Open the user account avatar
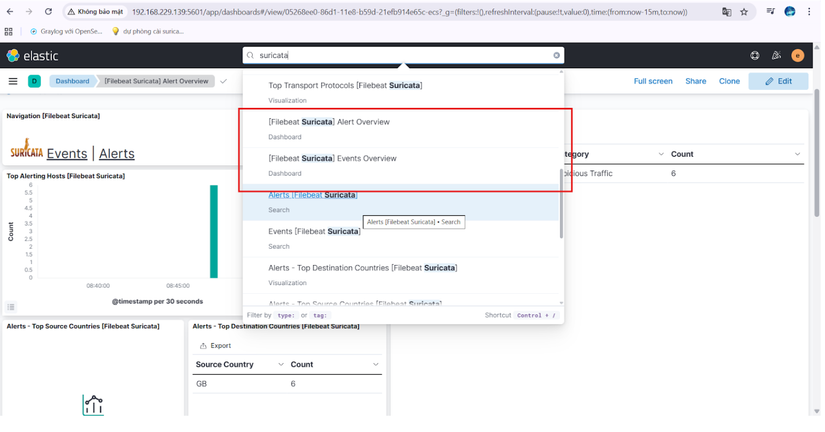The width and height of the screenshot is (825, 432). click(797, 56)
